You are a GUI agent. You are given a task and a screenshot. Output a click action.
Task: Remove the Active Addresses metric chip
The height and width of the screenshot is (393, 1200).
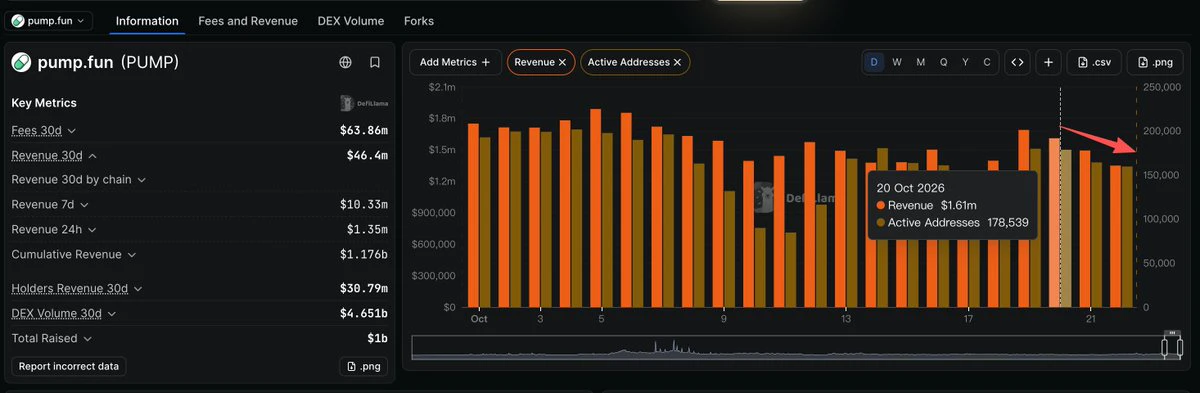678,62
